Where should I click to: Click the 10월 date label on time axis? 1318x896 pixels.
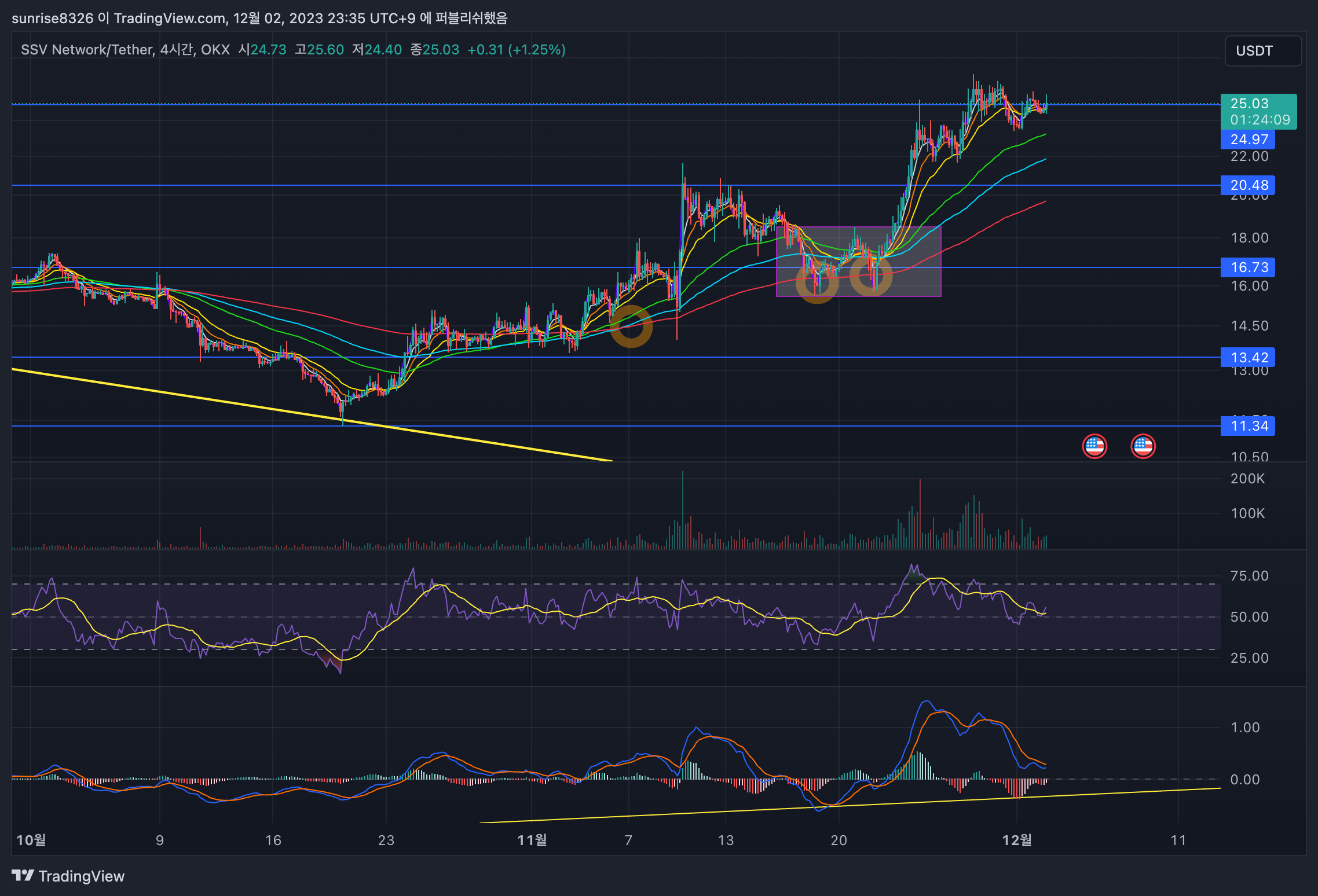(31, 840)
